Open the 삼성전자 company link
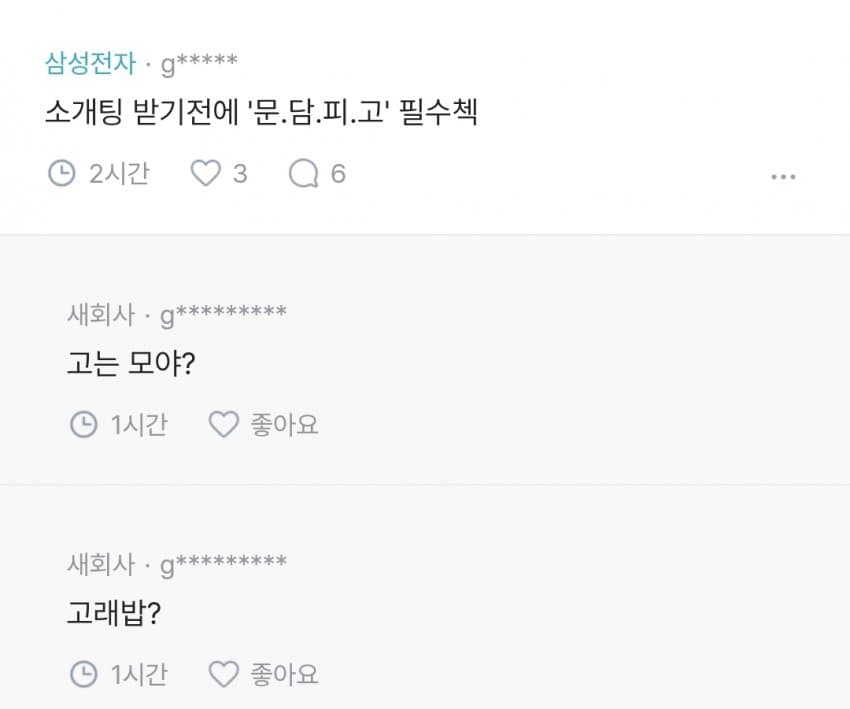 [x=90, y=63]
